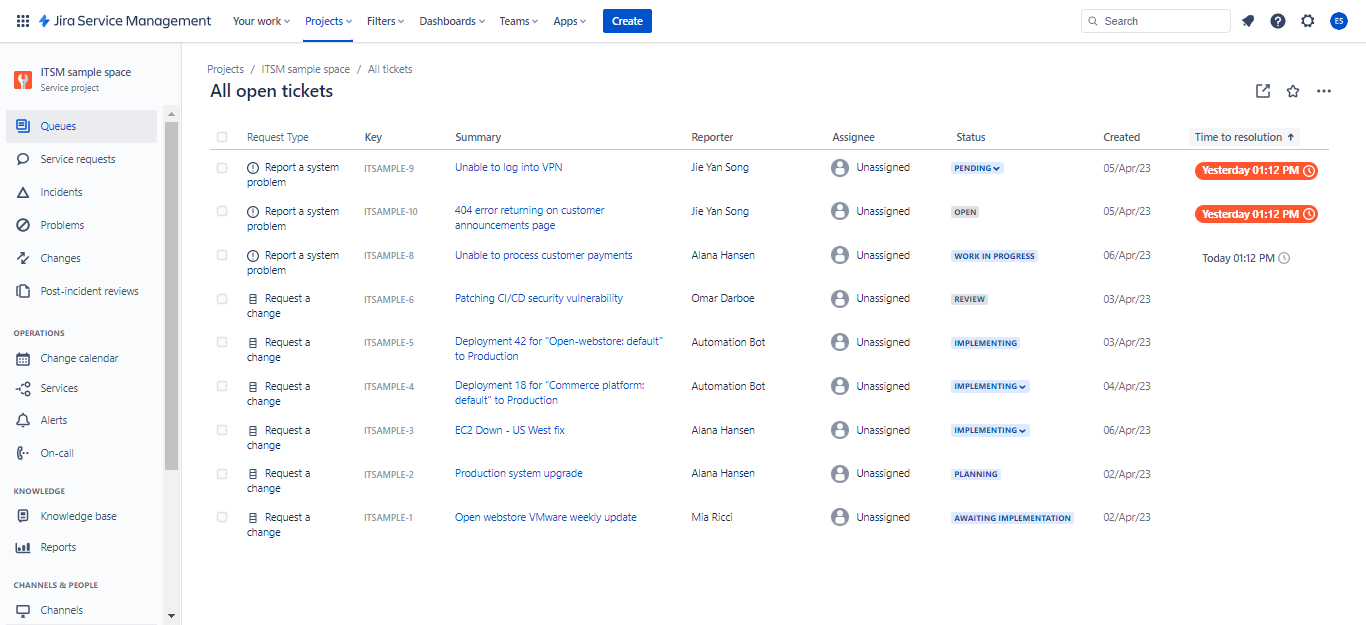The width and height of the screenshot is (1366, 625).
Task: Click the sidebar down scroll arrow
Action: point(171,616)
